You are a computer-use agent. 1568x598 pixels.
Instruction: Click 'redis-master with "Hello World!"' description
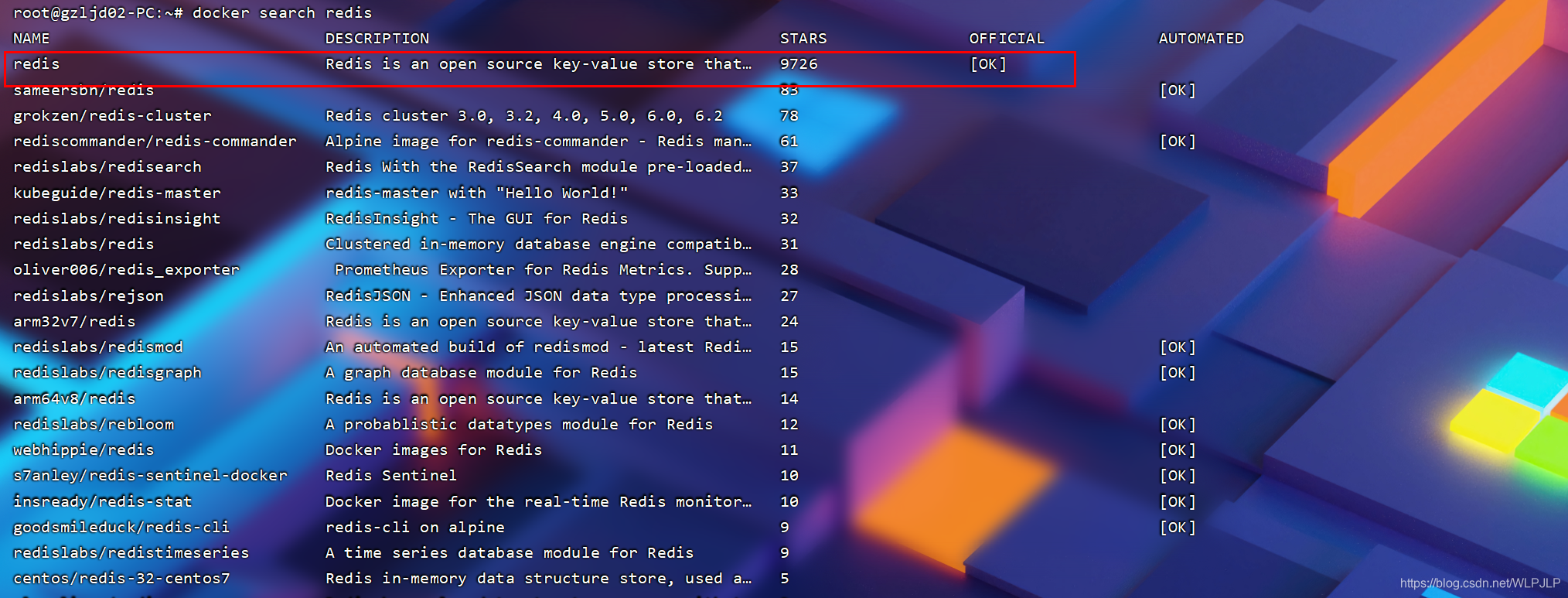tap(477, 193)
